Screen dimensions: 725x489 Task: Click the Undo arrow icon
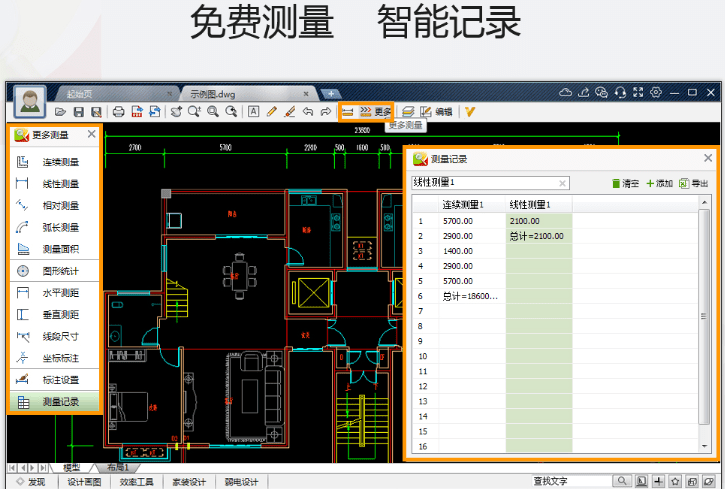click(308, 112)
